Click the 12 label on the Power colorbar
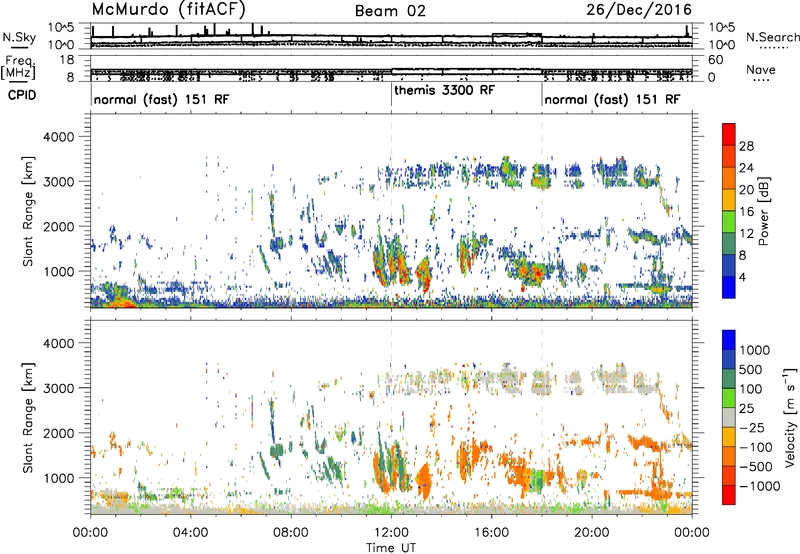The height and width of the screenshot is (554, 800). pyautogui.click(x=746, y=234)
